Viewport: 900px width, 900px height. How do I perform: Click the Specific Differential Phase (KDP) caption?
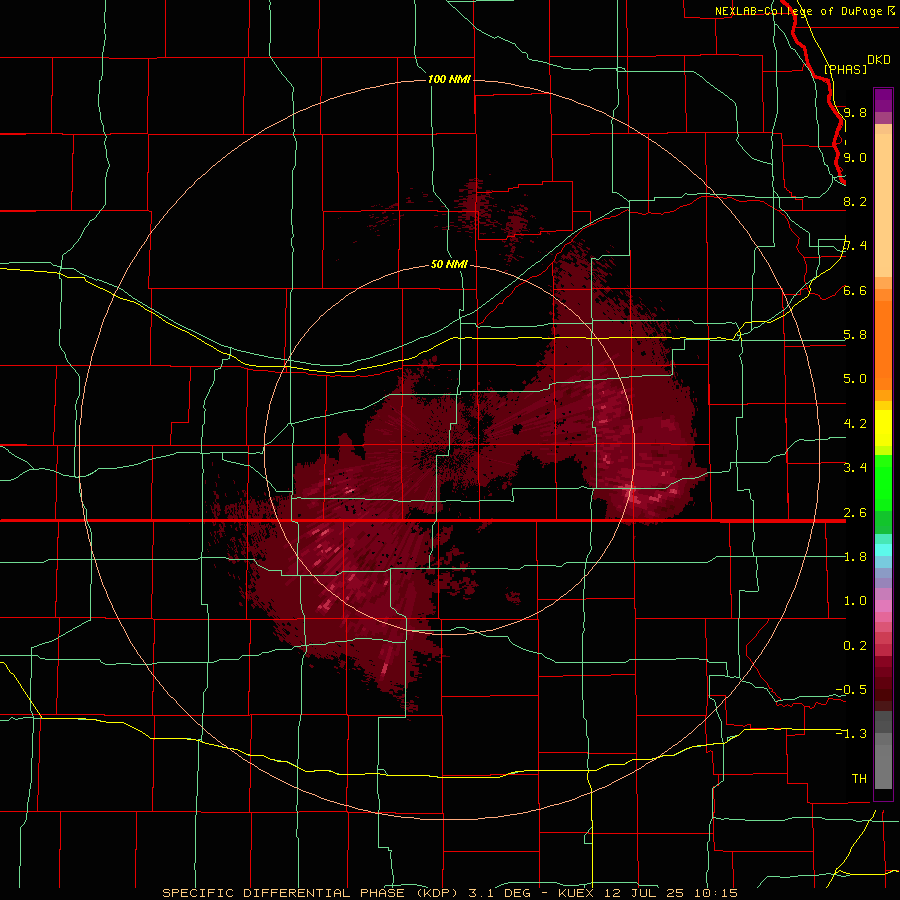[x=313, y=893]
